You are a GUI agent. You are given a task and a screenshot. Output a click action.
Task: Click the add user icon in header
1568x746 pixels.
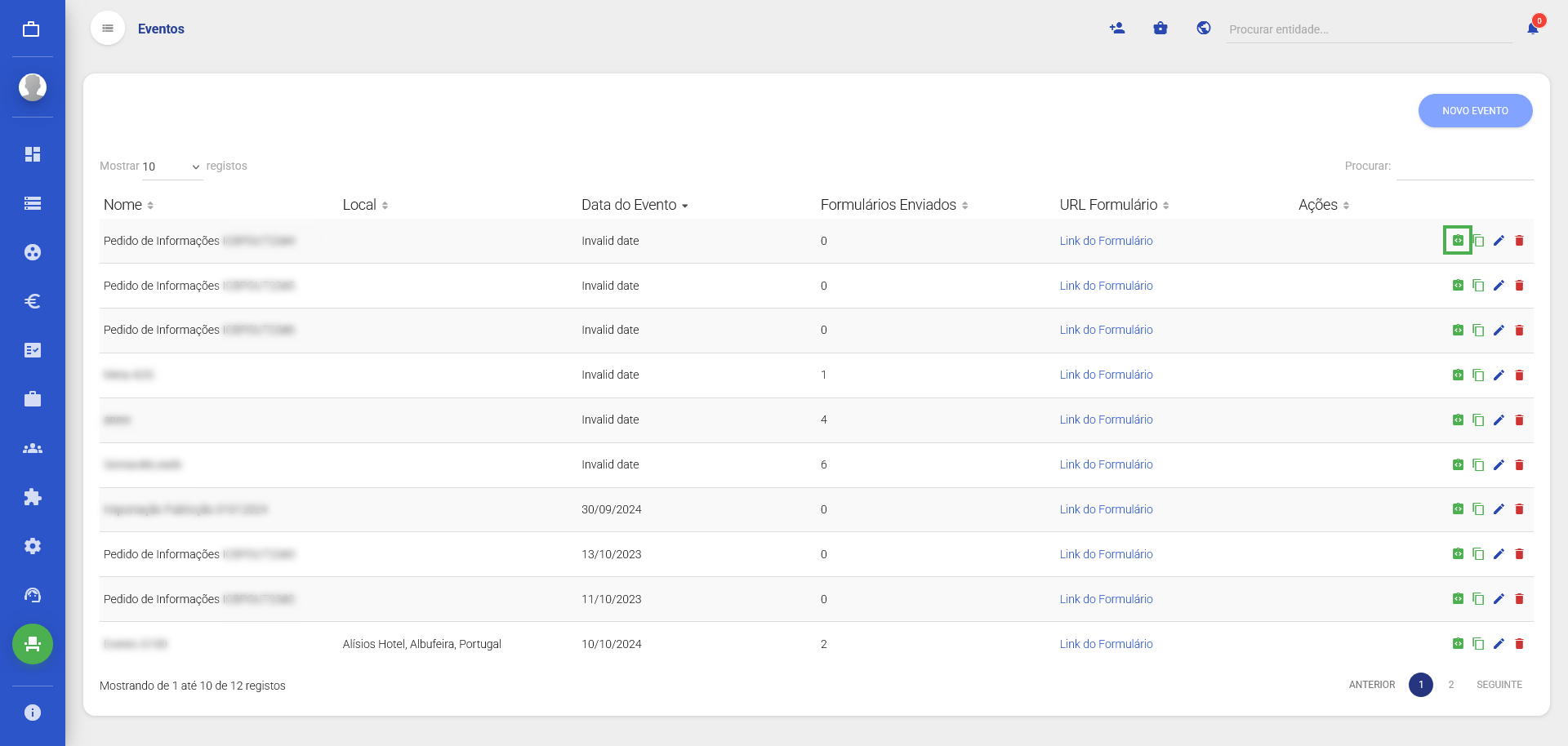[x=1117, y=29]
